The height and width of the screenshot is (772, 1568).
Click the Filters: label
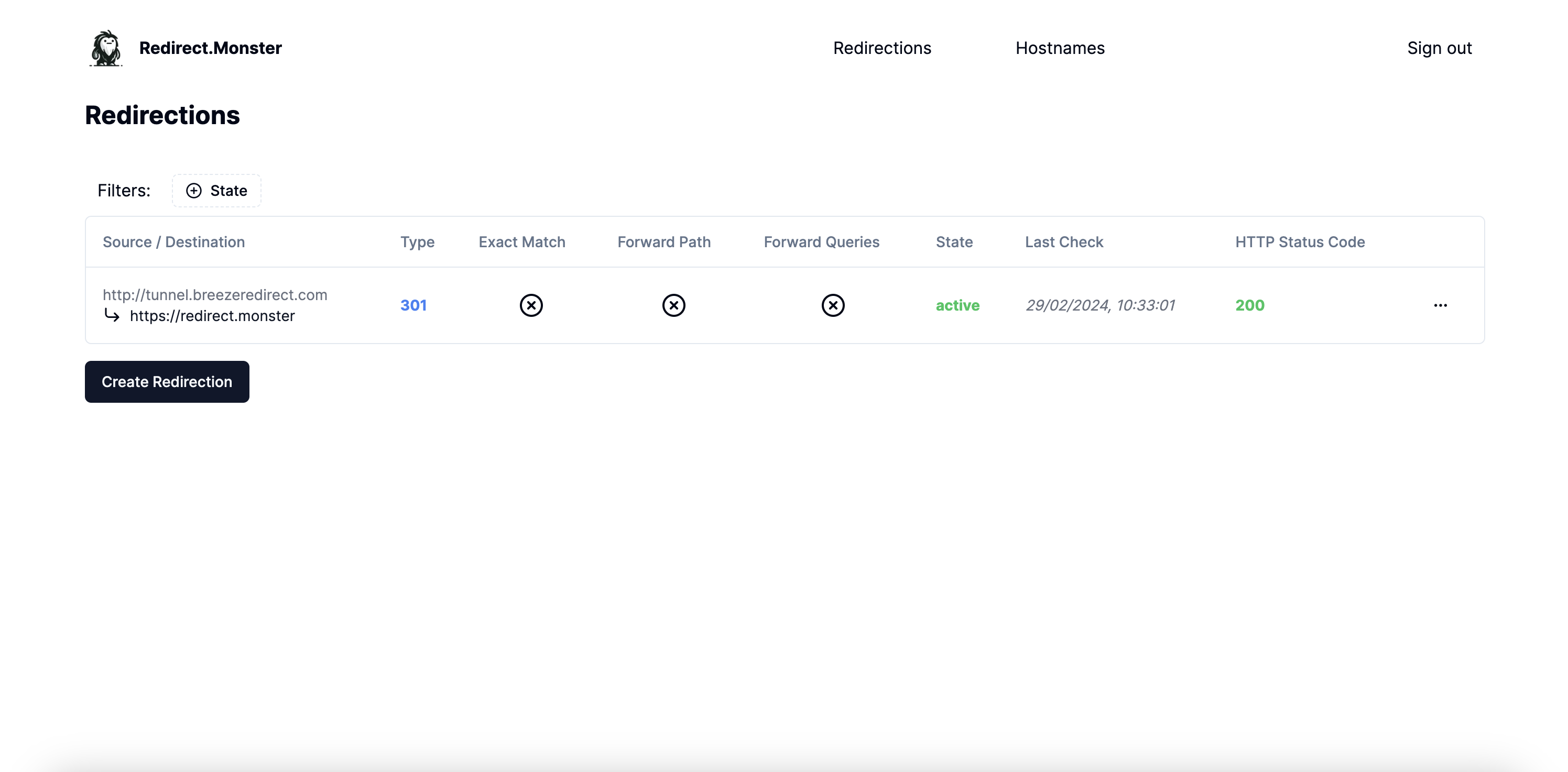point(124,191)
